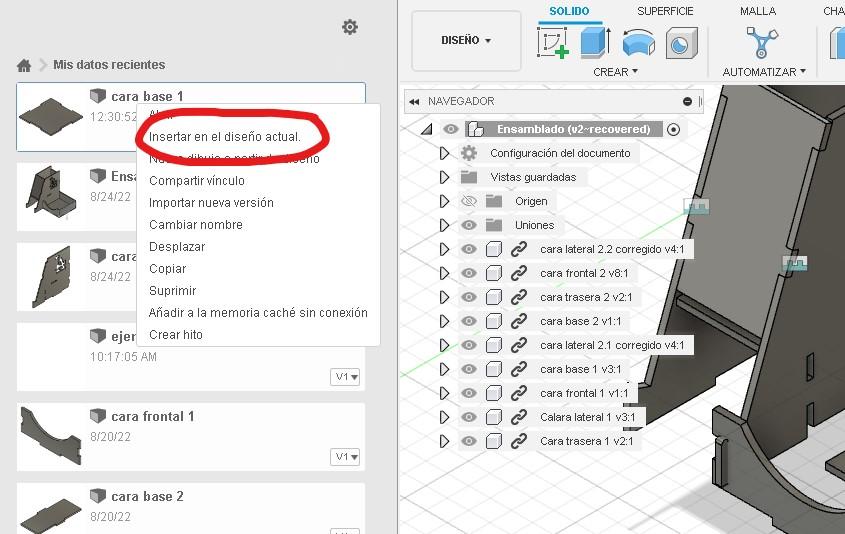Hide cara trasera 2 v2:1 component
The width and height of the screenshot is (845, 534).
(x=469, y=297)
